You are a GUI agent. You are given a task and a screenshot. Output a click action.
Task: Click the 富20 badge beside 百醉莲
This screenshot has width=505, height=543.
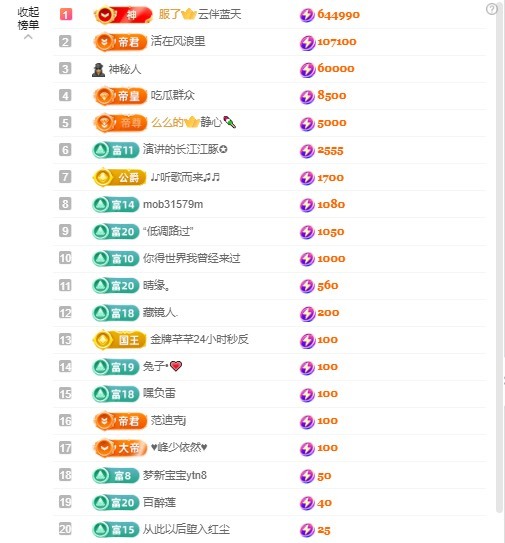pyautogui.click(x=116, y=502)
